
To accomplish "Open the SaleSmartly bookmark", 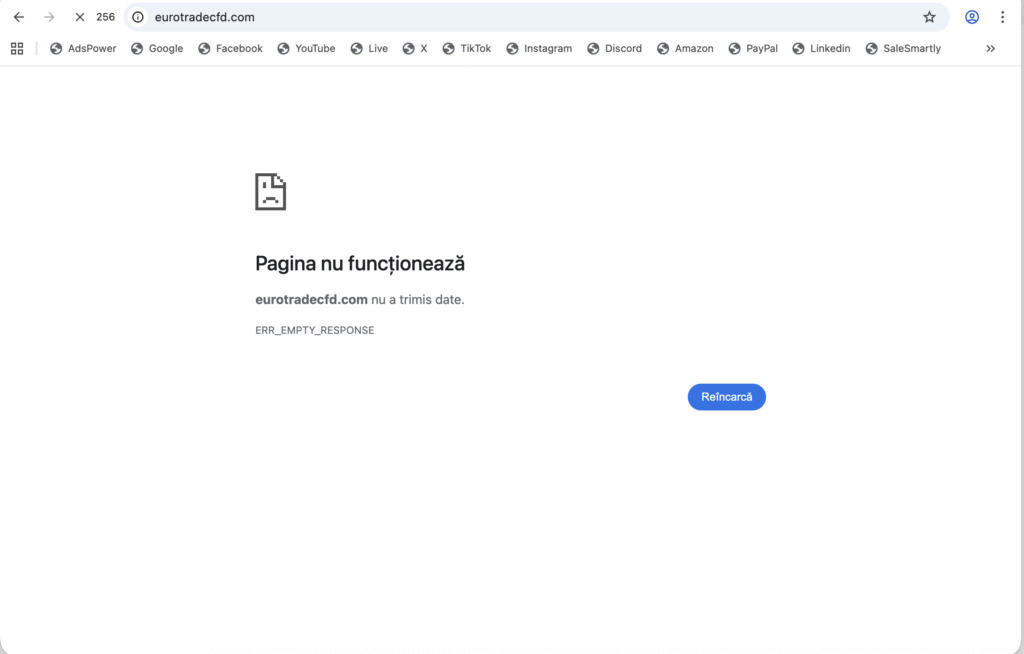I will tap(903, 48).
